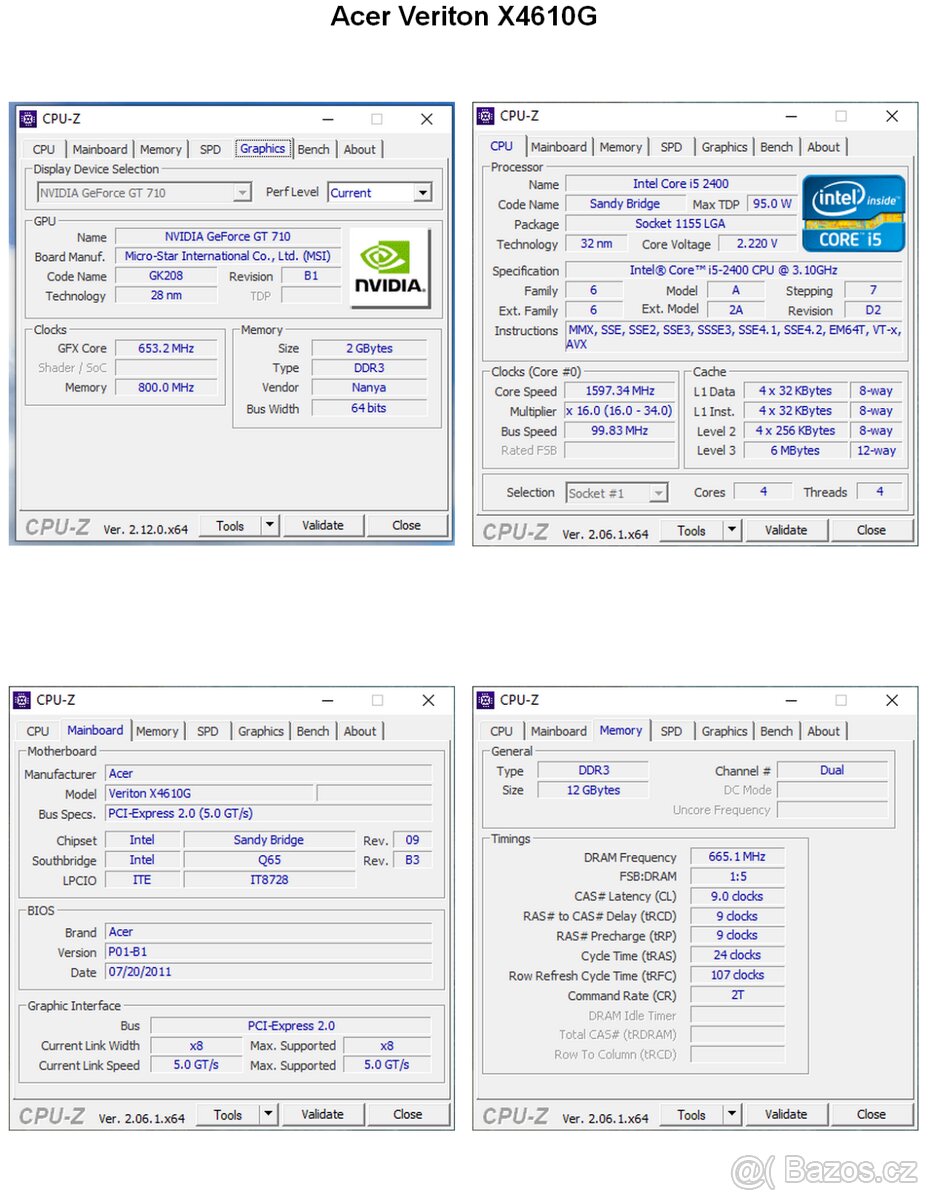Click the NVIDIA logo image
The width and height of the screenshot is (928, 1200).
[x=390, y=266]
